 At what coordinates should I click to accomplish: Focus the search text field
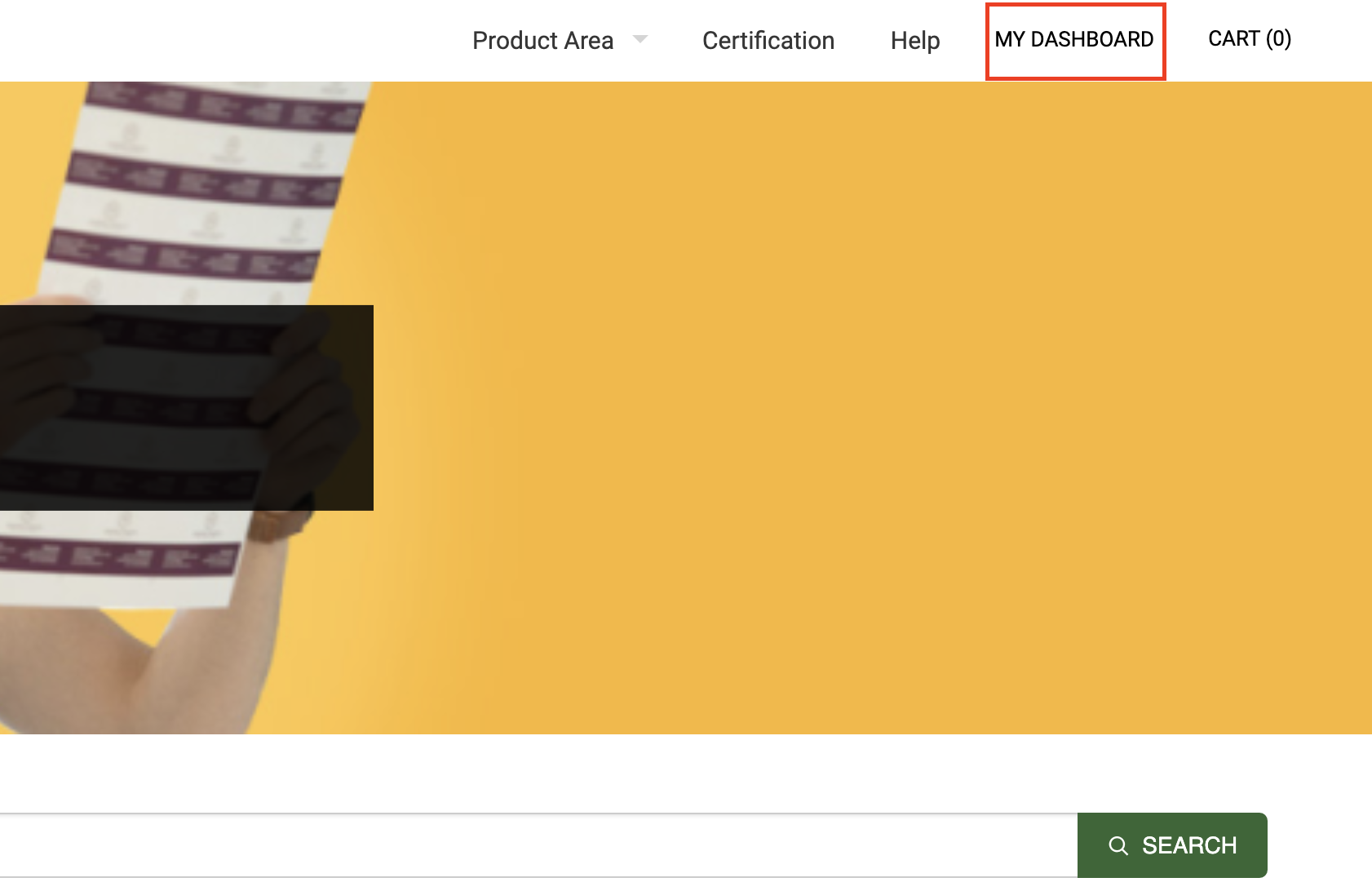(538, 845)
